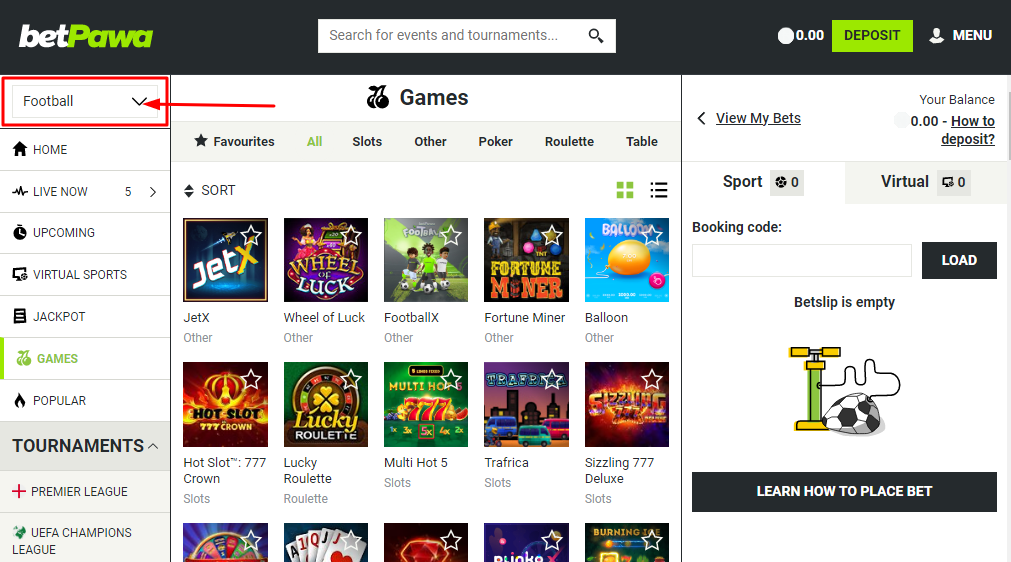This screenshot has width=1011, height=562.
Task: Open the Favourites games tab
Action: coord(235,141)
